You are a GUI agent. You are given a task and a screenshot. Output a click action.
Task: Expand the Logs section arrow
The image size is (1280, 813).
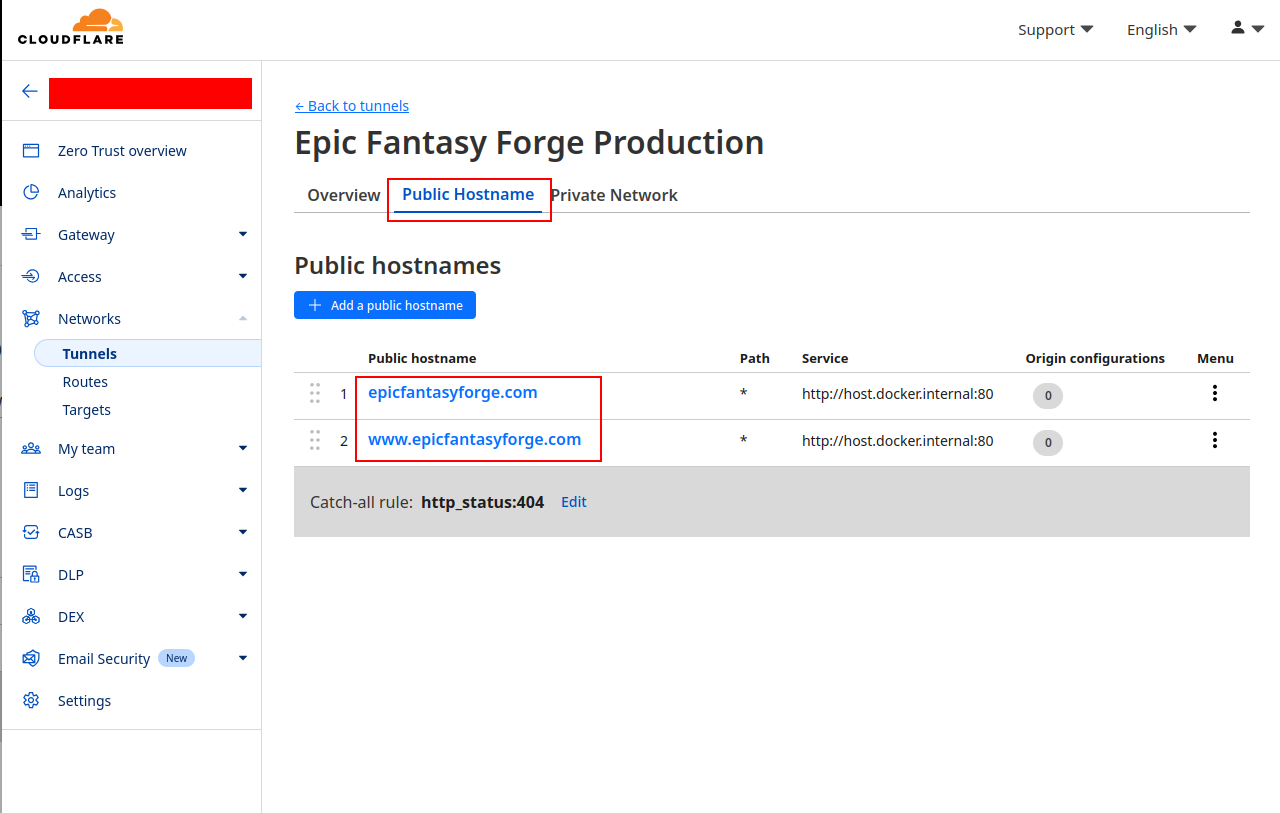tap(243, 490)
